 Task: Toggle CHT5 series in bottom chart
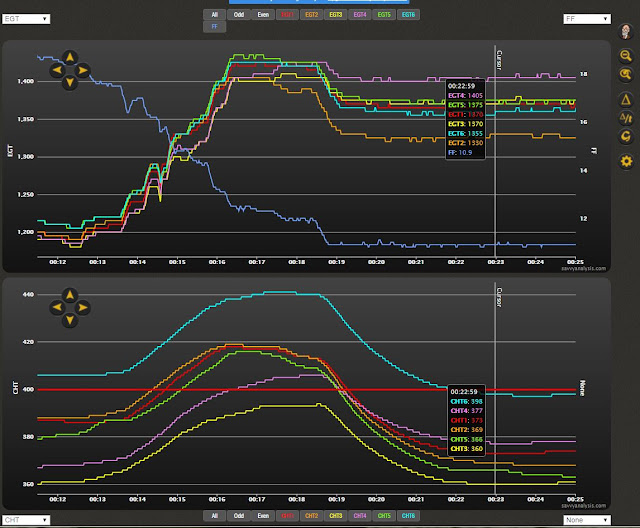click(x=384, y=516)
